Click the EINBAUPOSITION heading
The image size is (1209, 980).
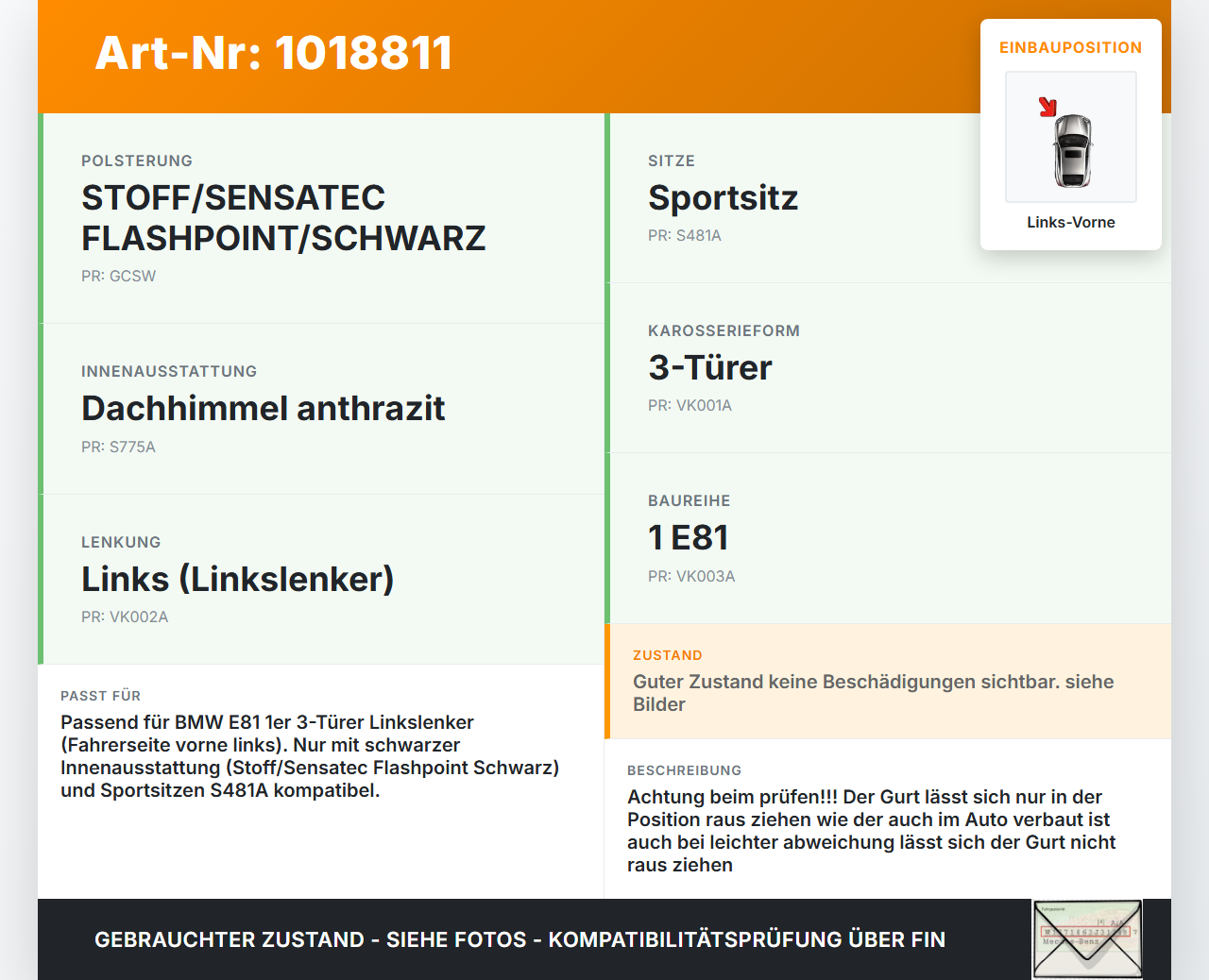click(1071, 48)
